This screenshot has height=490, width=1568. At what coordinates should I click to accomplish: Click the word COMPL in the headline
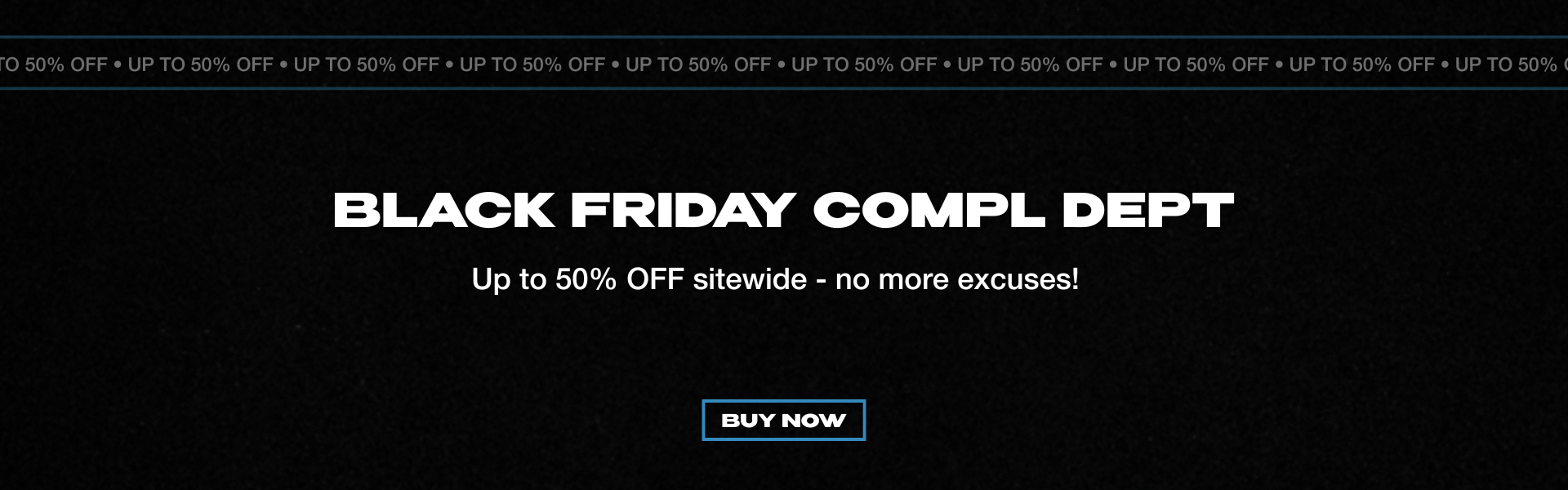pos(929,211)
